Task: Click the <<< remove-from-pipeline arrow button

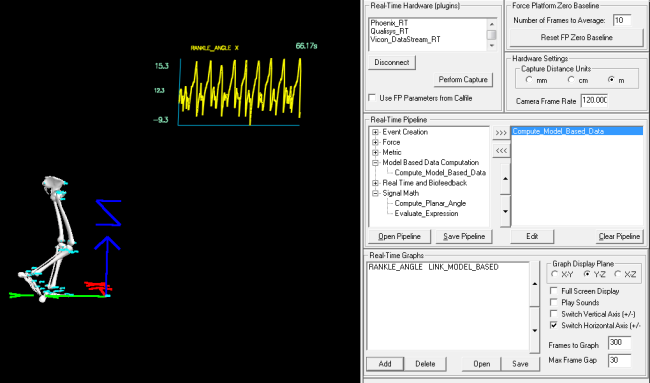Action: coord(501,150)
